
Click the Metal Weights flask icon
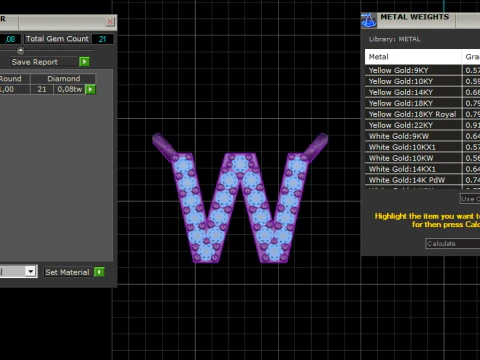coord(369,20)
